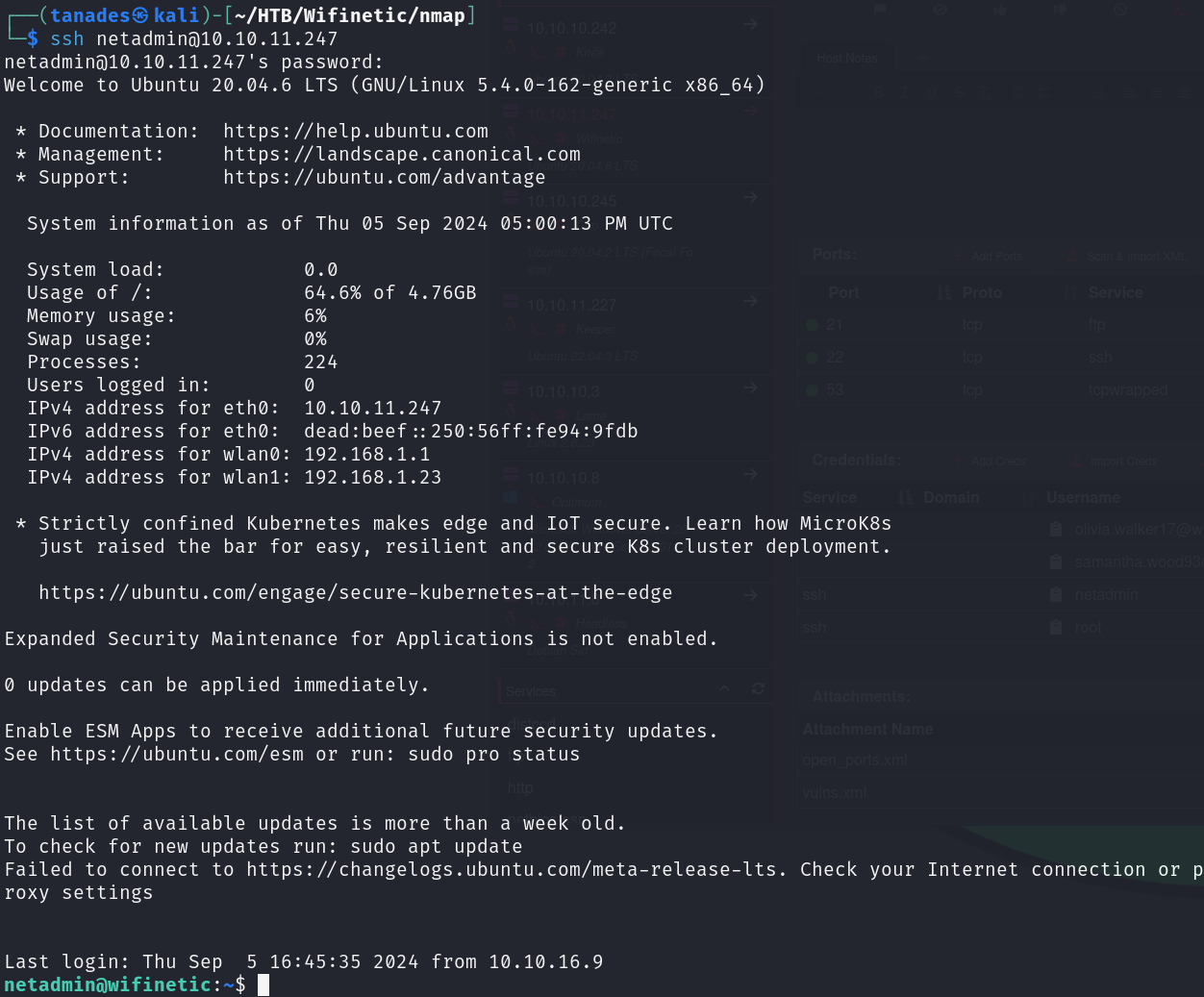Click Bold in the Host Notes editor

pos(880,93)
